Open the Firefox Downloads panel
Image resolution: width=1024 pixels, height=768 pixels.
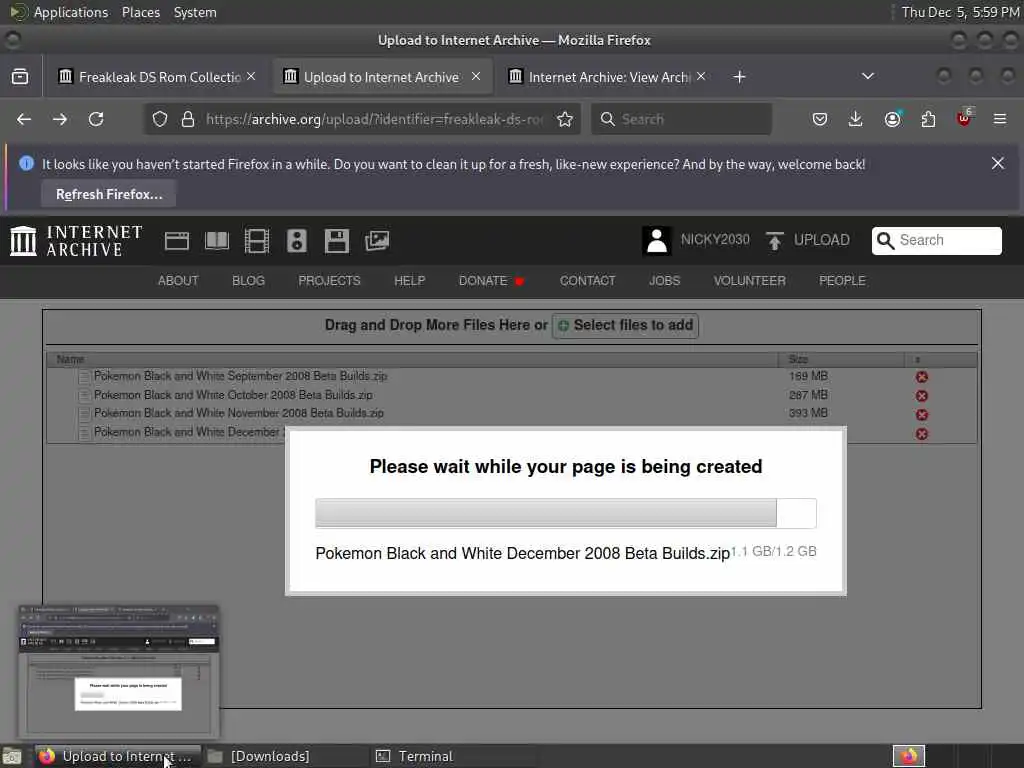[x=856, y=119]
